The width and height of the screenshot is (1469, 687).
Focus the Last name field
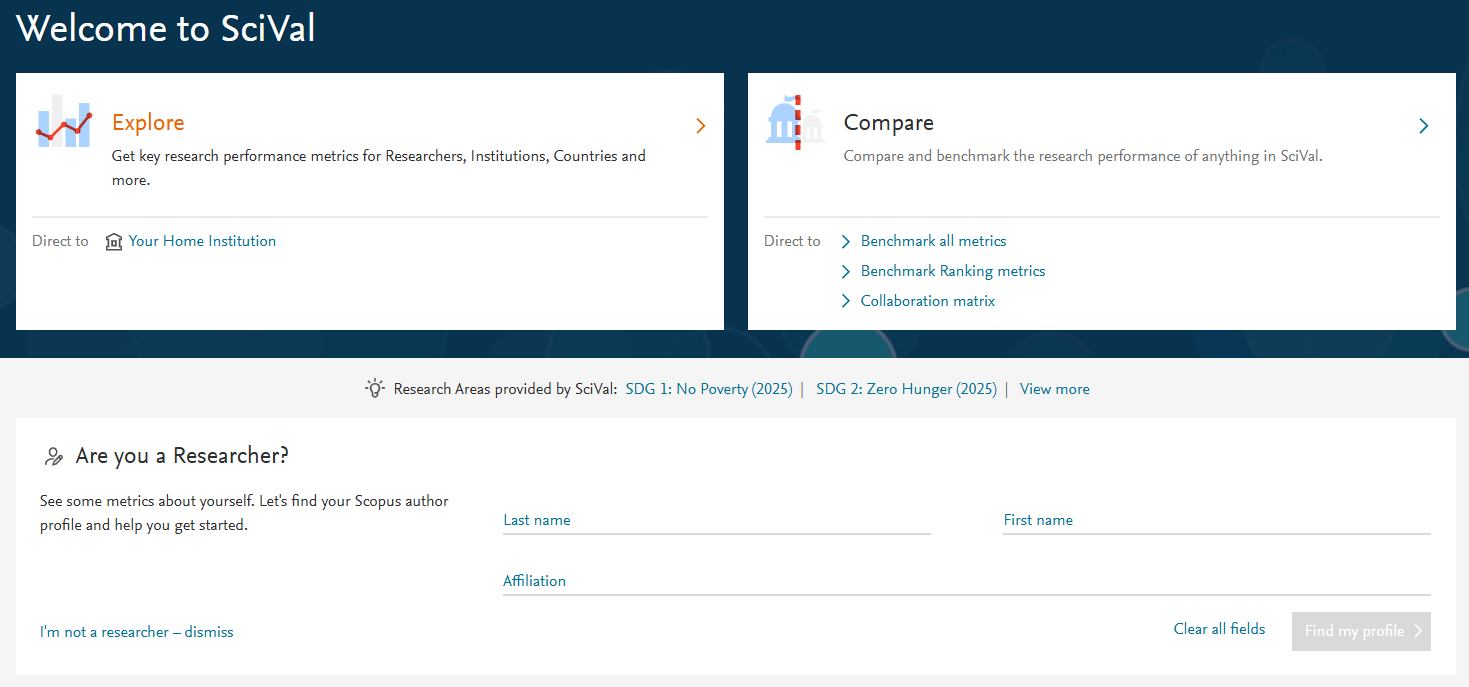[x=716, y=521]
